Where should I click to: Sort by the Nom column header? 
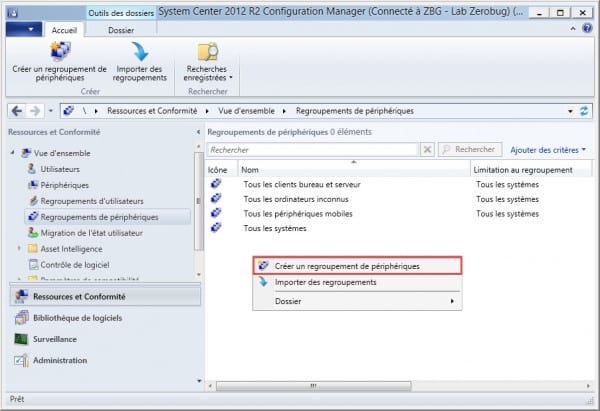354,170
